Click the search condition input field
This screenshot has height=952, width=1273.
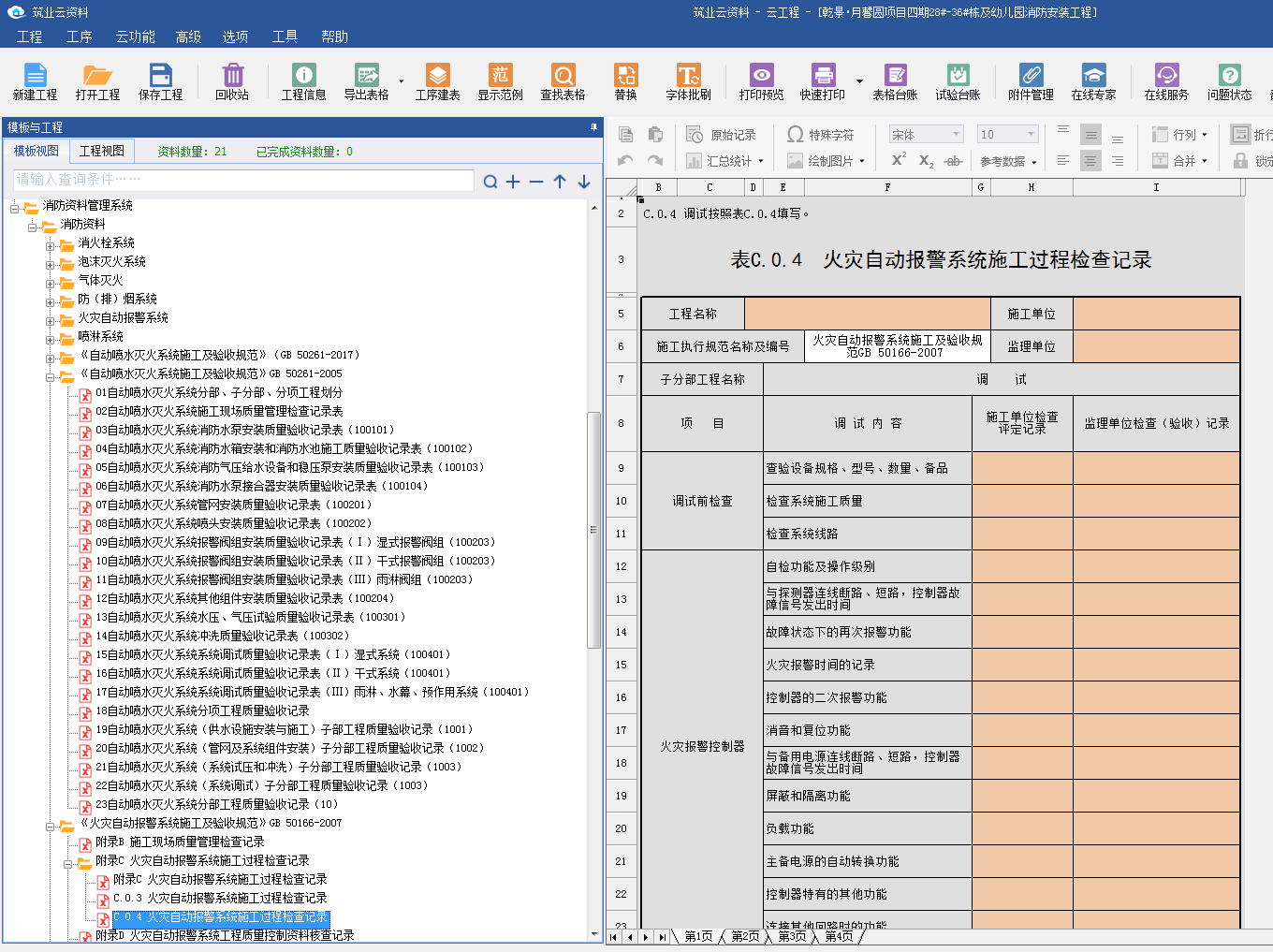[243, 180]
